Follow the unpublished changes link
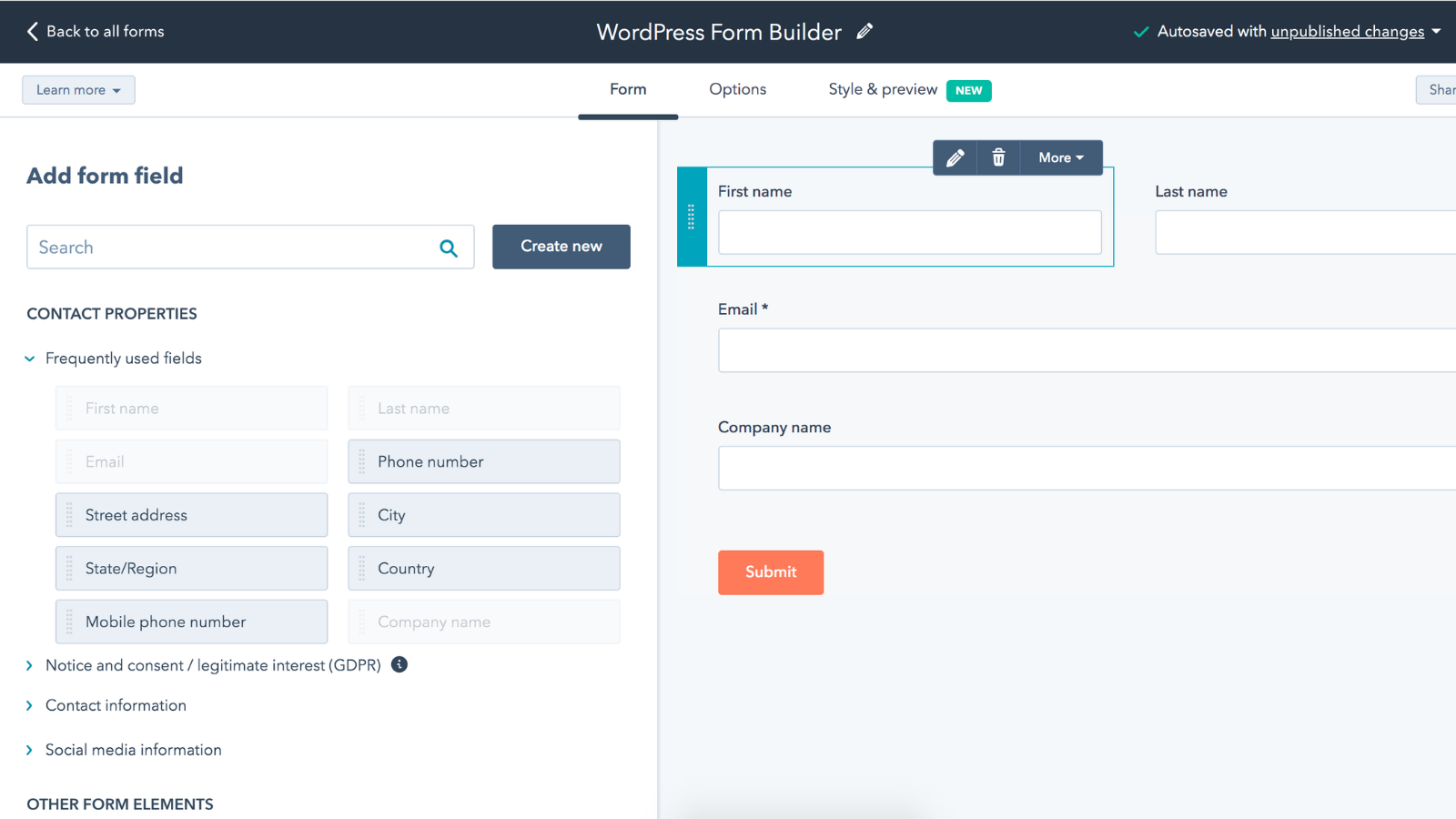 1347,32
